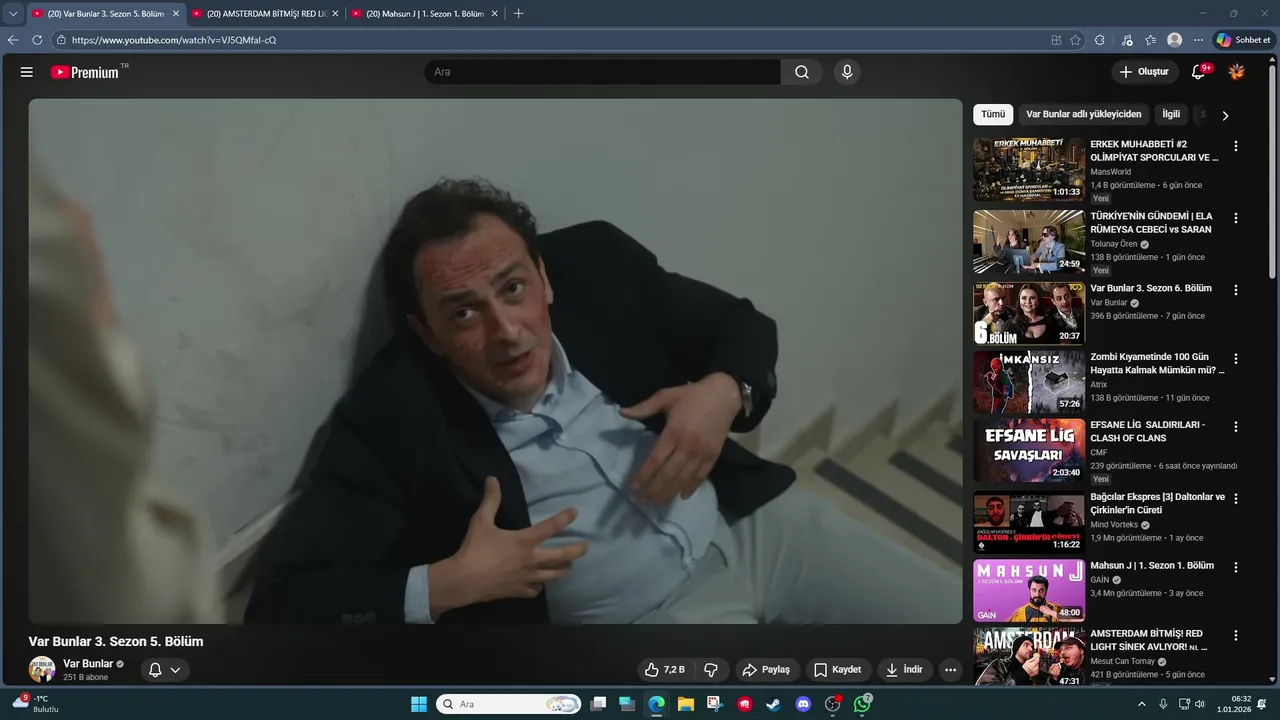The image size is (1280, 720).
Task: Open the volume control in system tray
Action: [x=1200, y=704]
